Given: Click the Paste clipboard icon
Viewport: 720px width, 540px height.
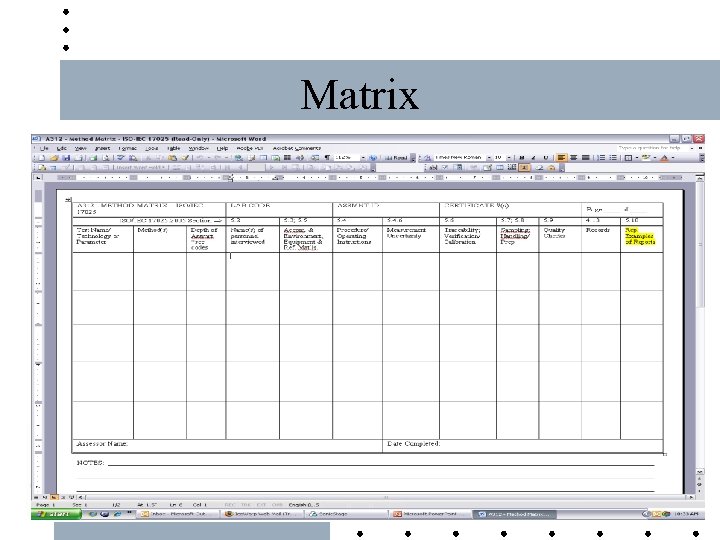Looking at the screenshot, I should point(172,158).
